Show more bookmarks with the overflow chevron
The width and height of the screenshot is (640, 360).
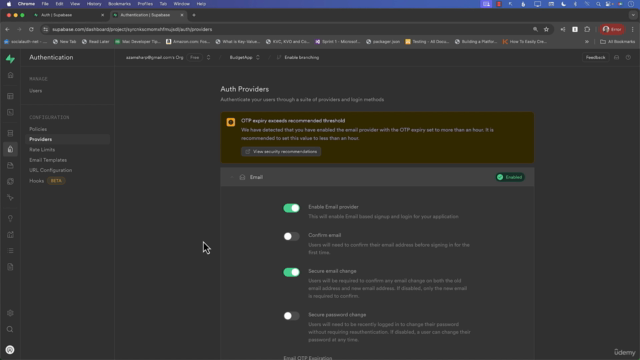click(587, 42)
